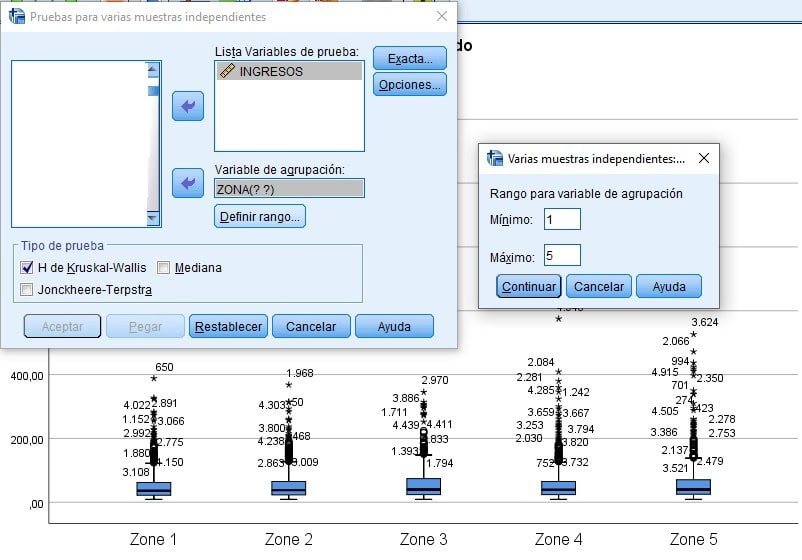
Task: Click scroll down arrow of variable list
Action: (152, 219)
